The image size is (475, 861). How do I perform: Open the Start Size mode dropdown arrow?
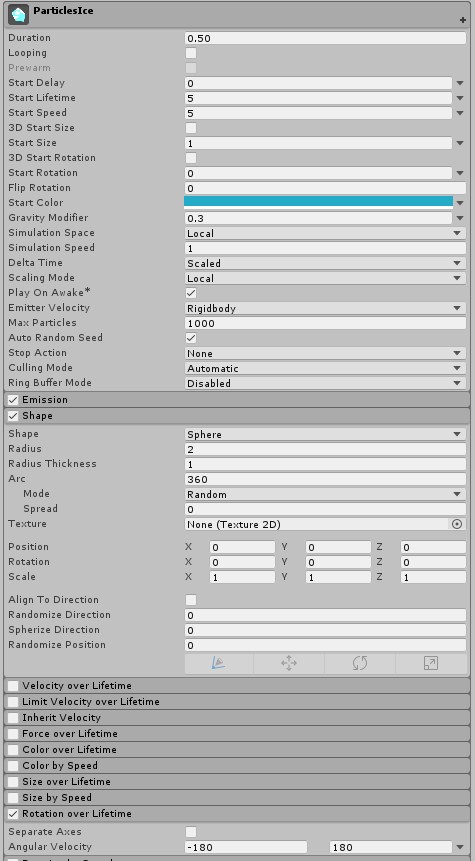tap(460, 143)
